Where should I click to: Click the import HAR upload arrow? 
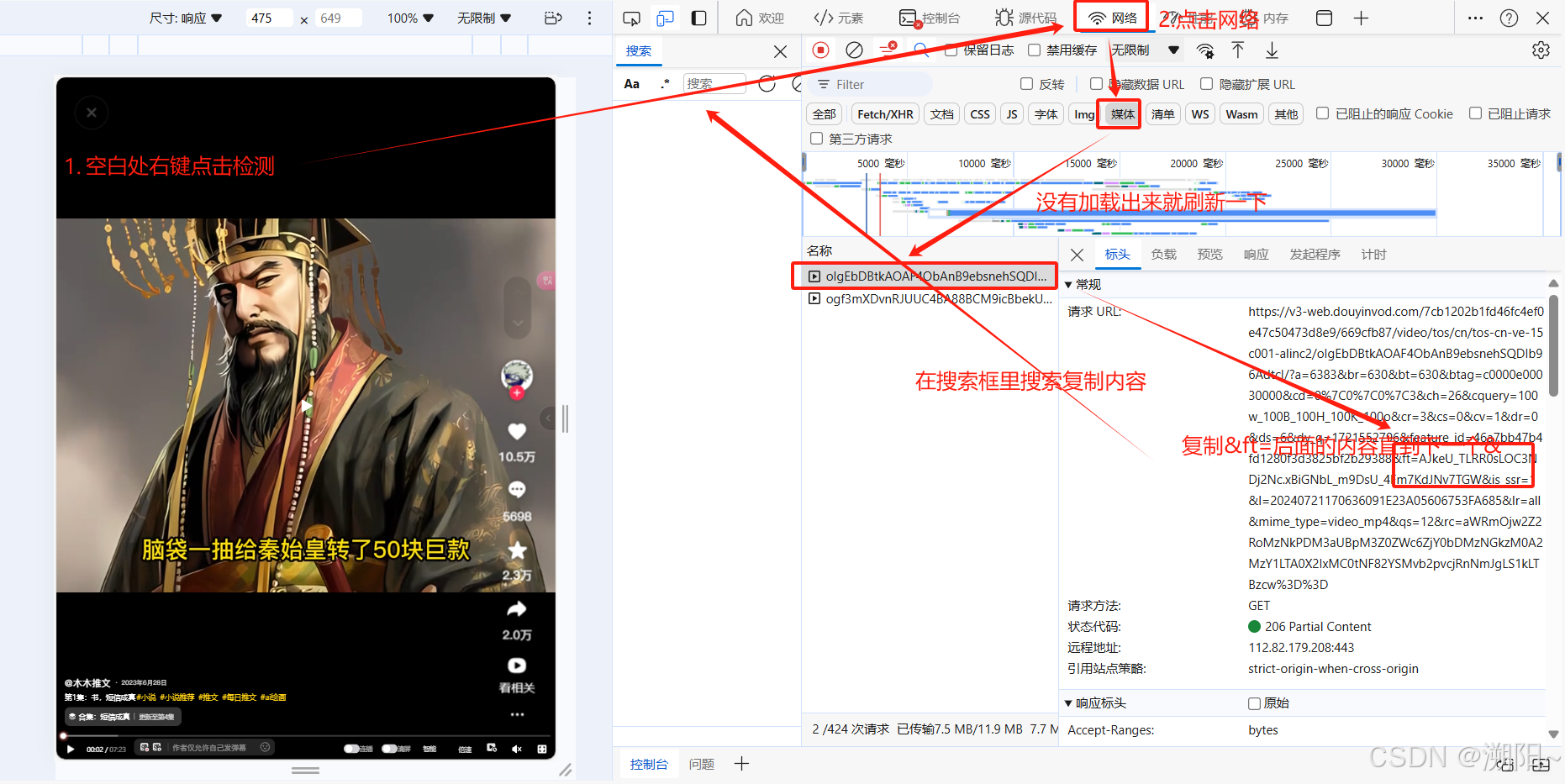pyautogui.click(x=1238, y=50)
